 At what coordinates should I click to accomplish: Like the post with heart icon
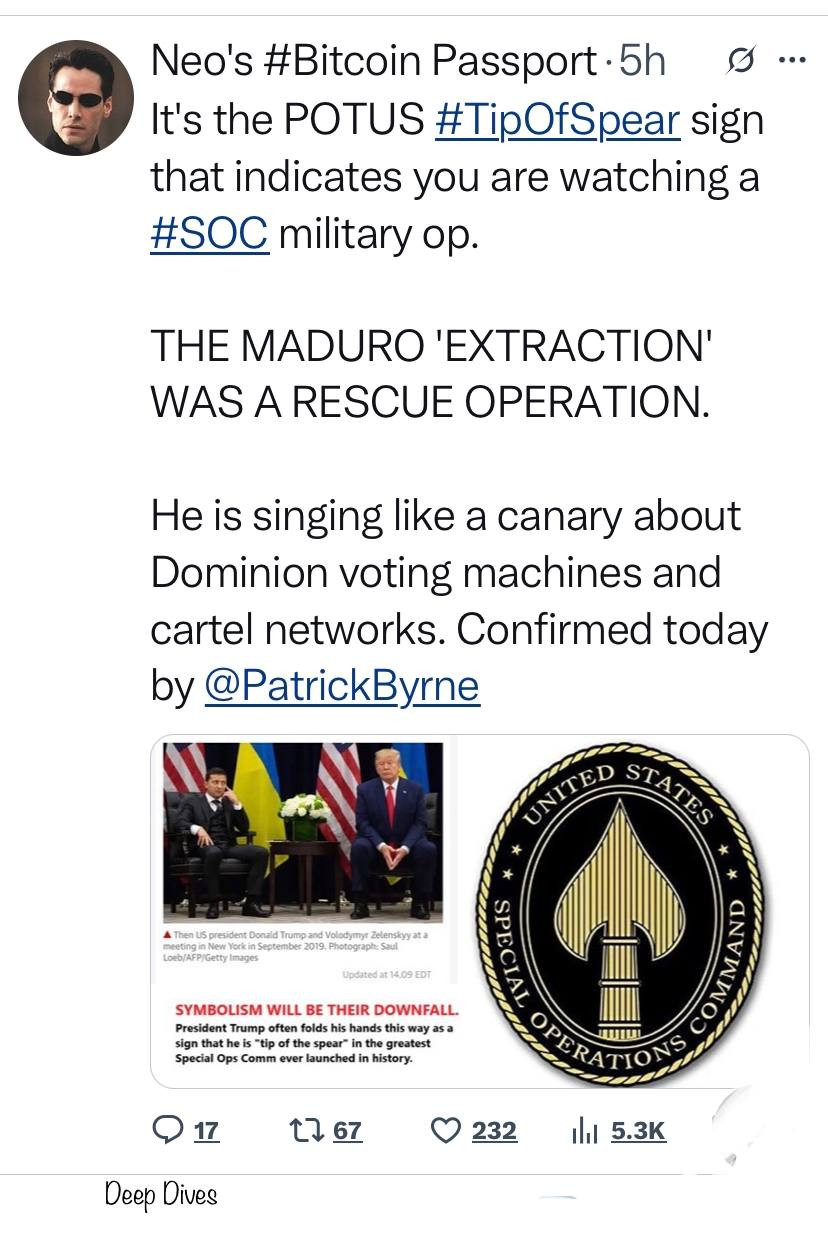click(x=444, y=1130)
